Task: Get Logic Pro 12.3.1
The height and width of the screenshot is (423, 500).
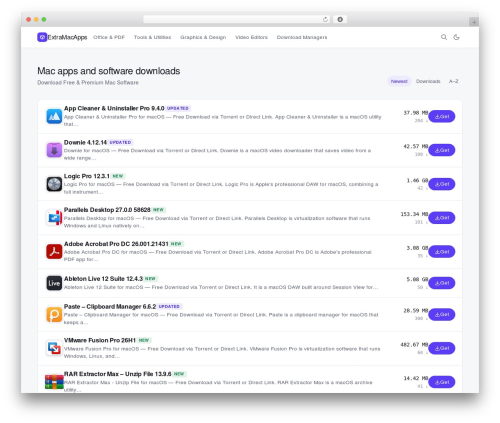Action: tap(442, 184)
